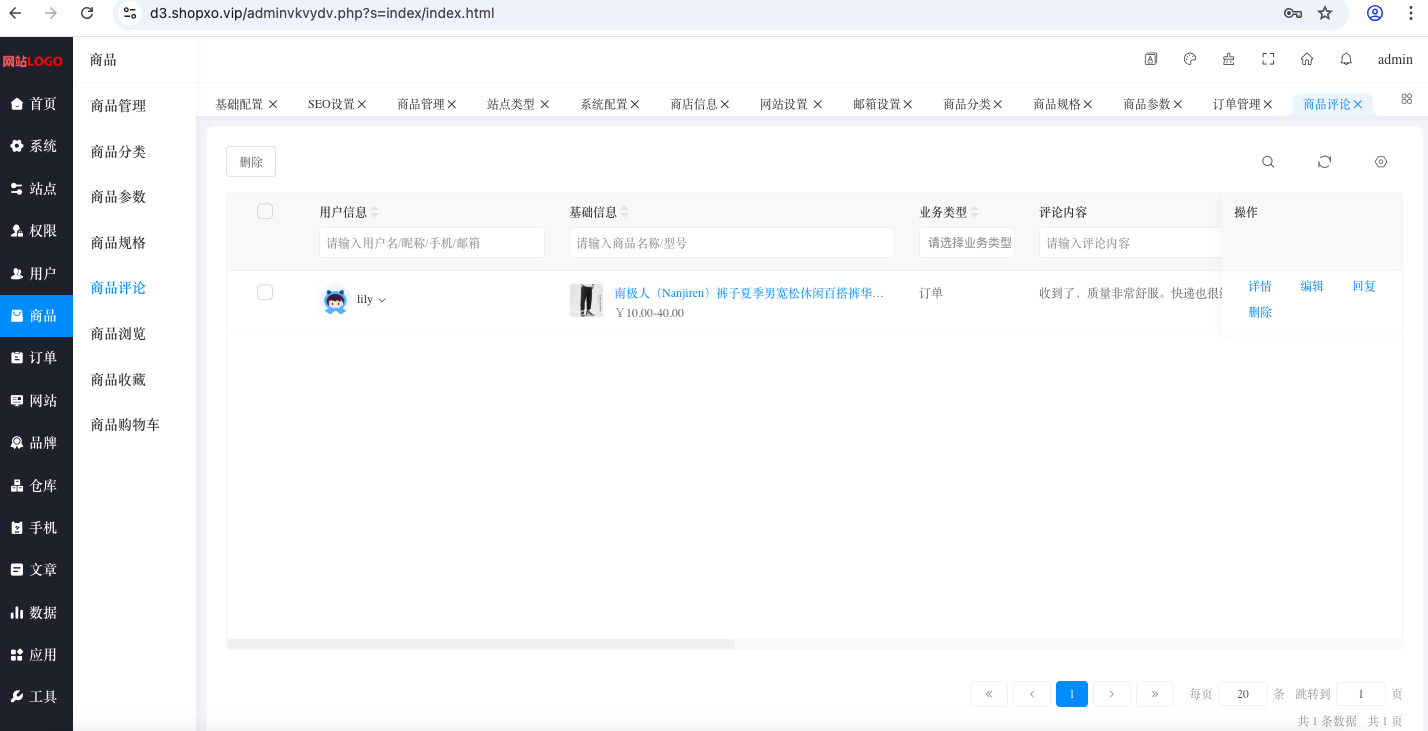Screen dimensions: 1428x731
Task: Open 商品浏览 in the submenu
Action: click(x=118, y=334)
